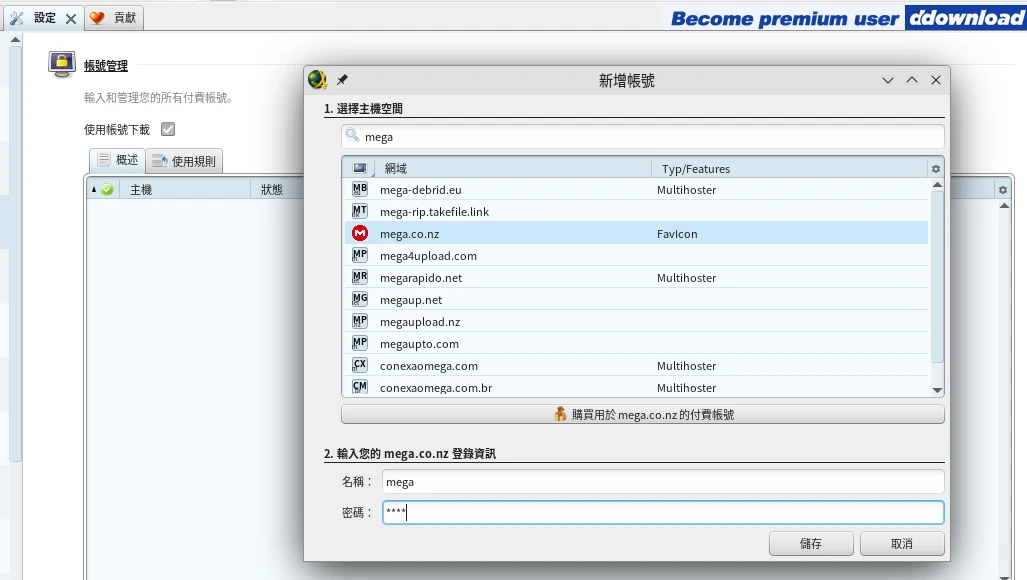Image resolution: width=1027 pixels, height=580 pixels.
Task: Click the MP icon for megaupto.com
Action: 360,343
